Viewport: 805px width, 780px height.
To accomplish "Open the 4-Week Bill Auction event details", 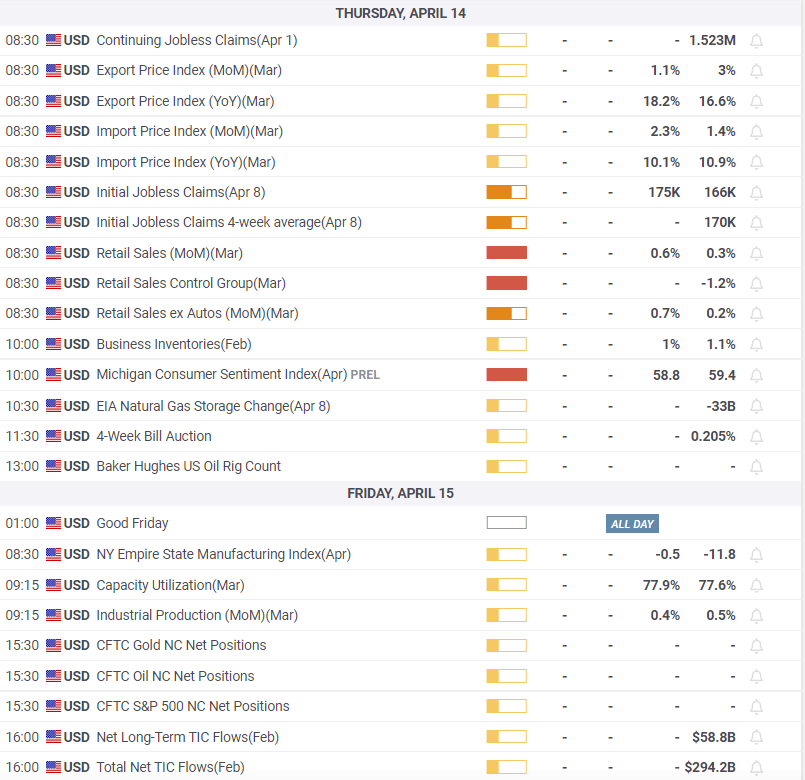I will [153, 436].
